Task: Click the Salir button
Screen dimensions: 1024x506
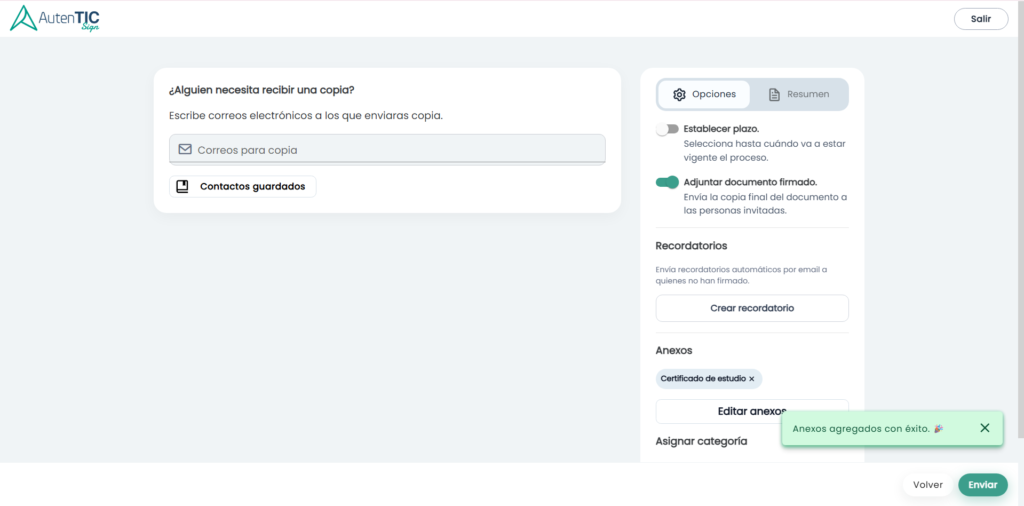Action: [x=981, y=19]
